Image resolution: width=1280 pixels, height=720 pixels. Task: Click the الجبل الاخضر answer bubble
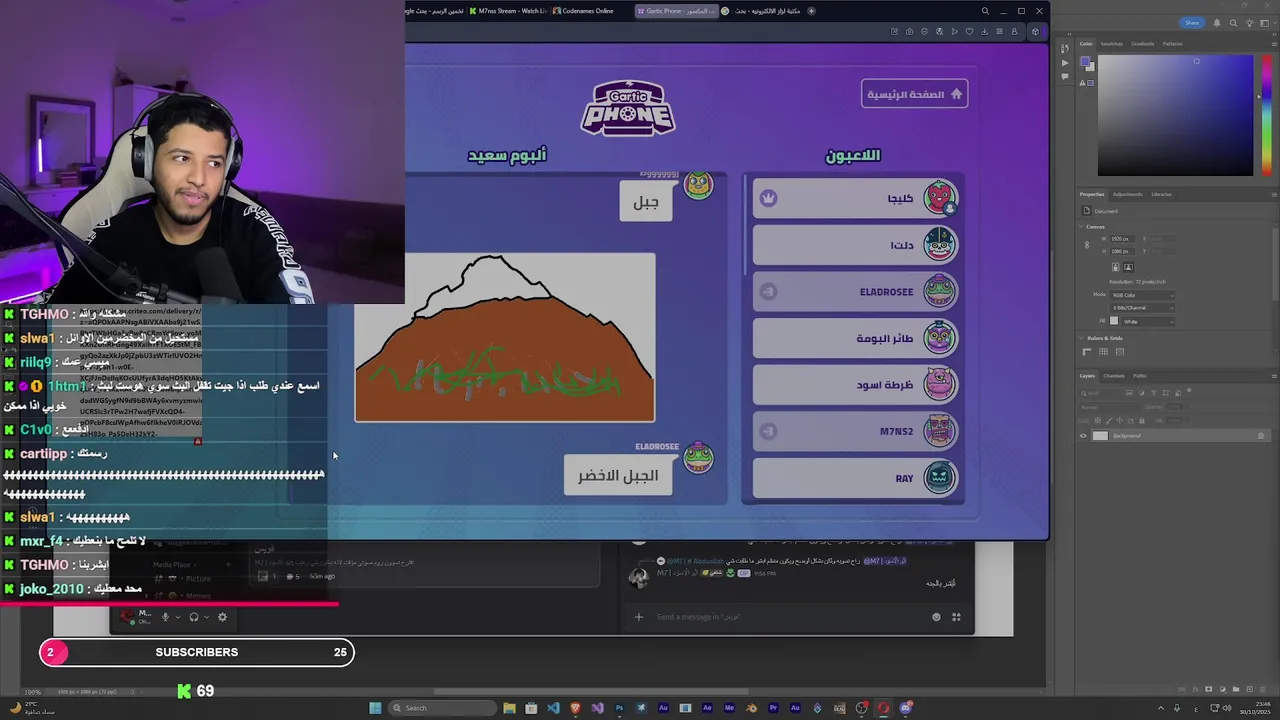pyautogui.click(x=617, y=475)
